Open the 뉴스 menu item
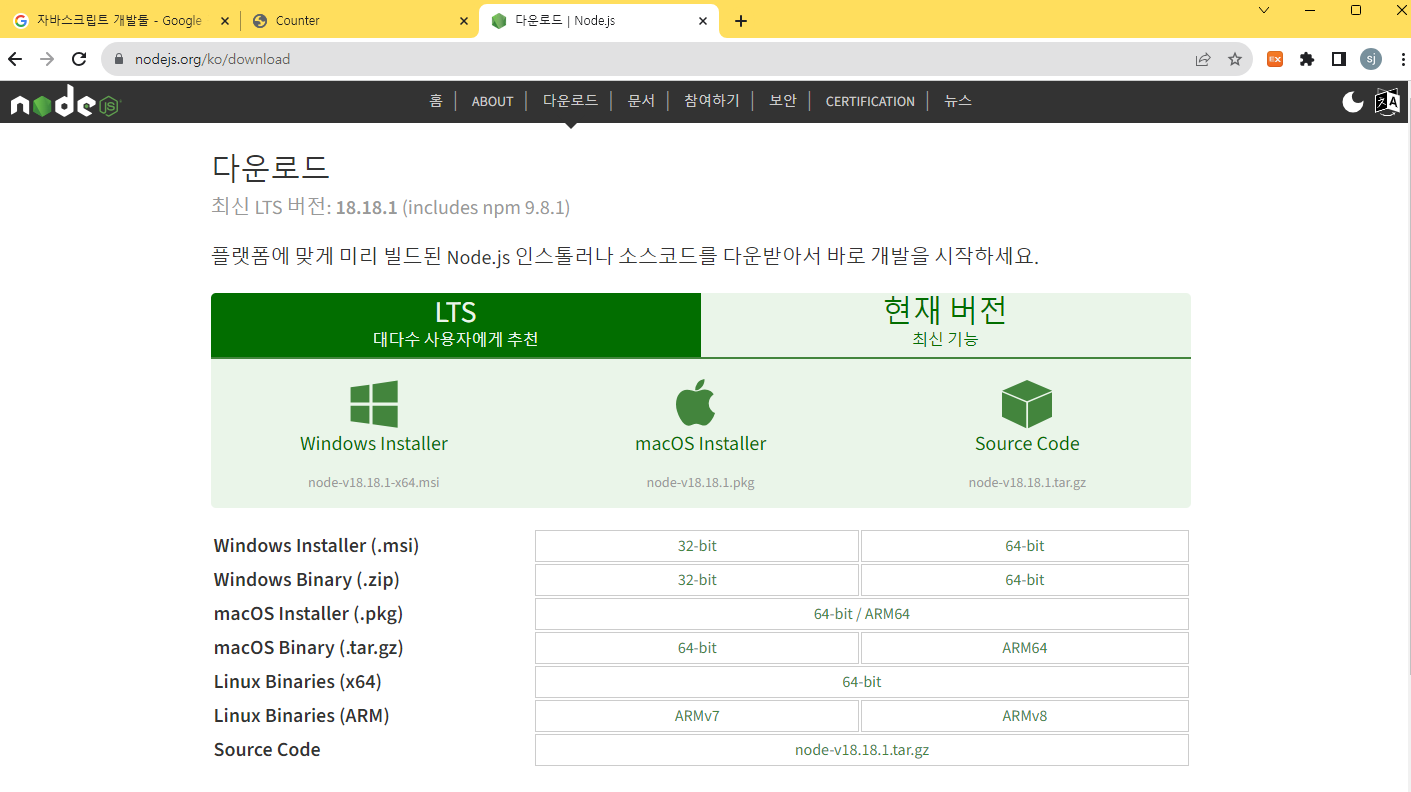 (958, 101)
